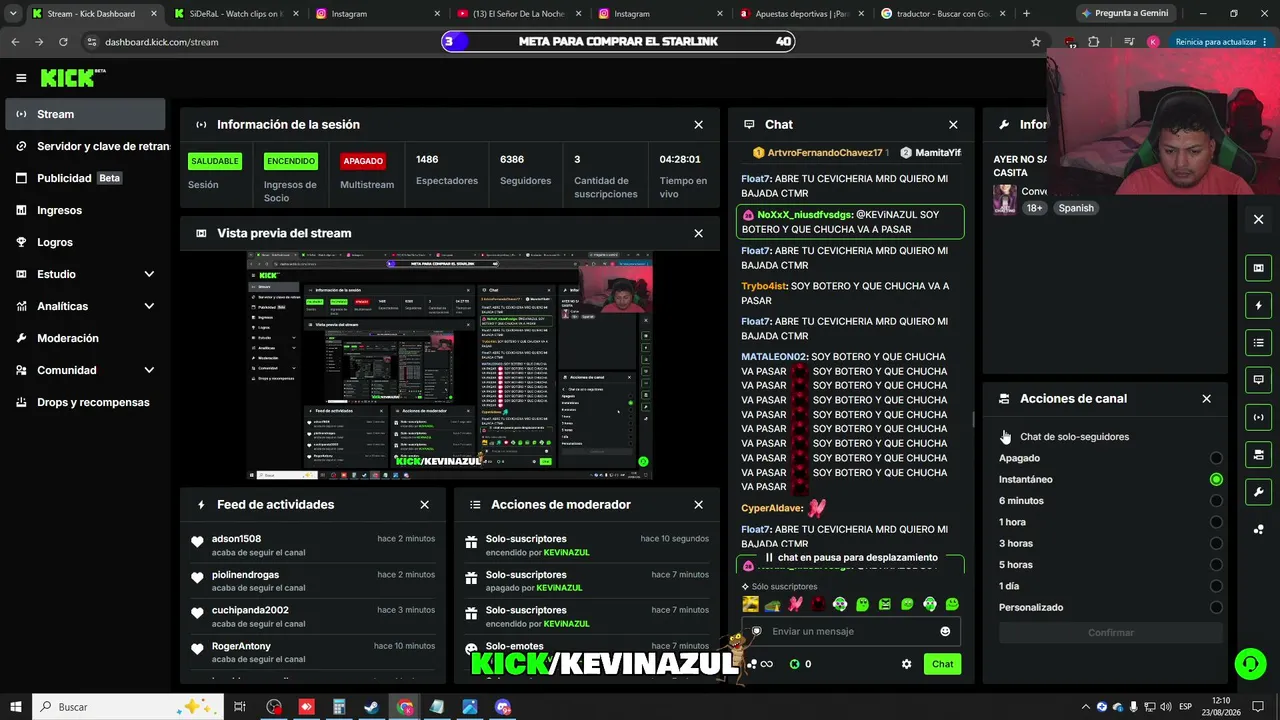
Task: Switch to the El Señor De La Noche tab
Action: [520, 14]
